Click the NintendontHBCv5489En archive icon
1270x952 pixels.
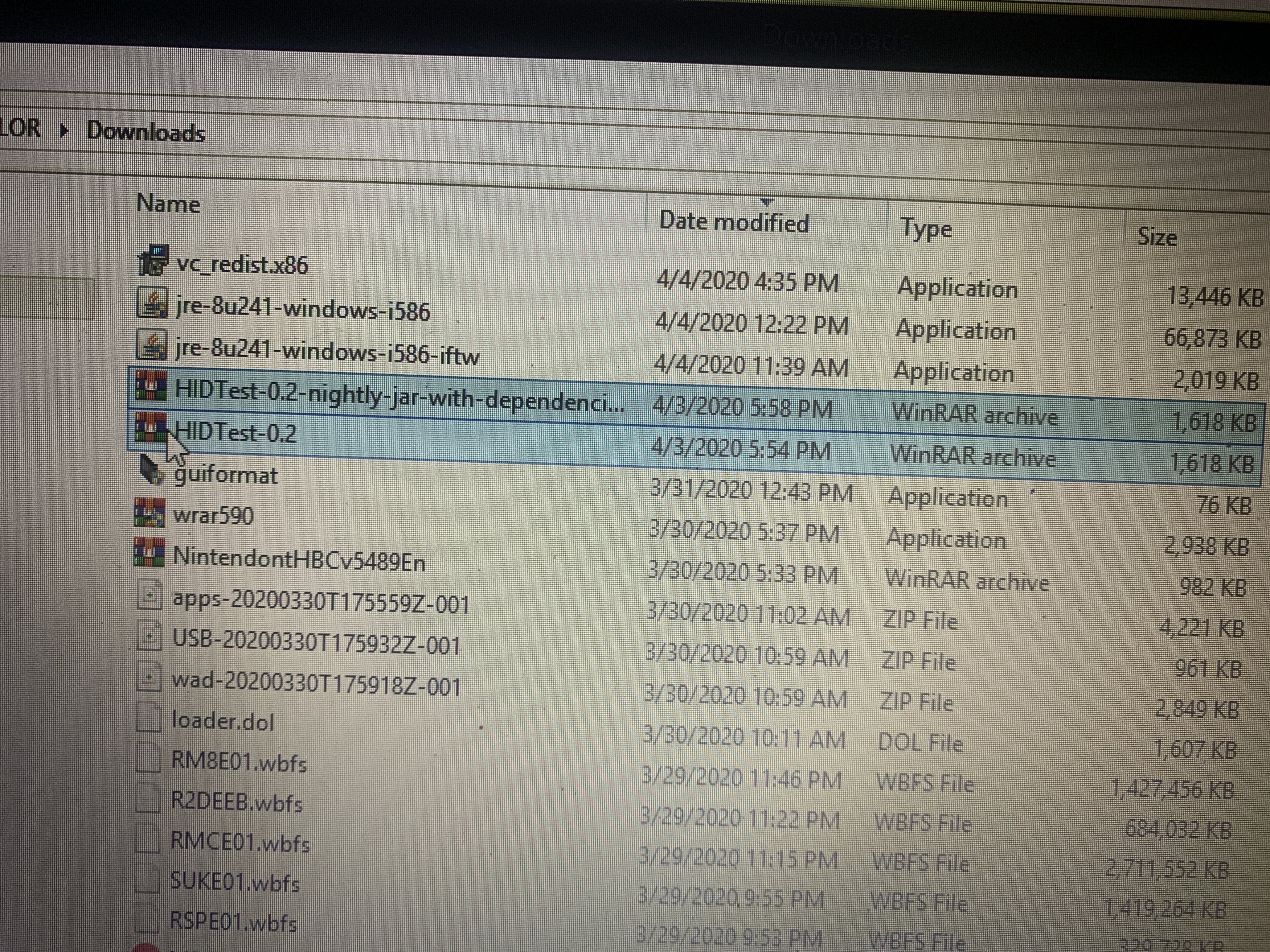click(x=149, y=552)
